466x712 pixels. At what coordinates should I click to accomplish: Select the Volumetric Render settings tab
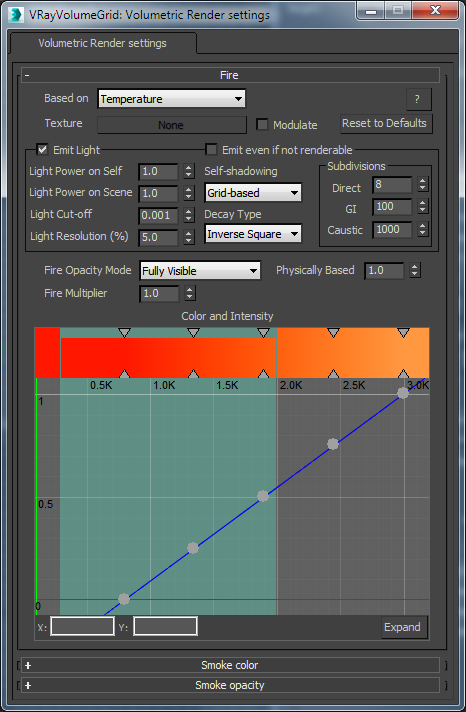click(x=103, y=43)
